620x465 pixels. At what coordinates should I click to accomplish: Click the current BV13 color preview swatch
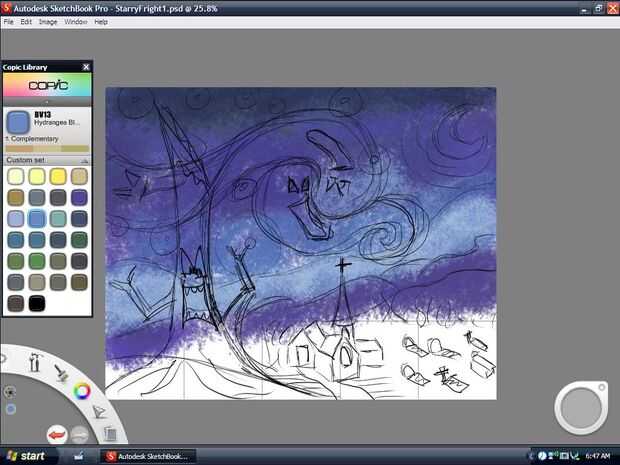(x=18, y=122)
